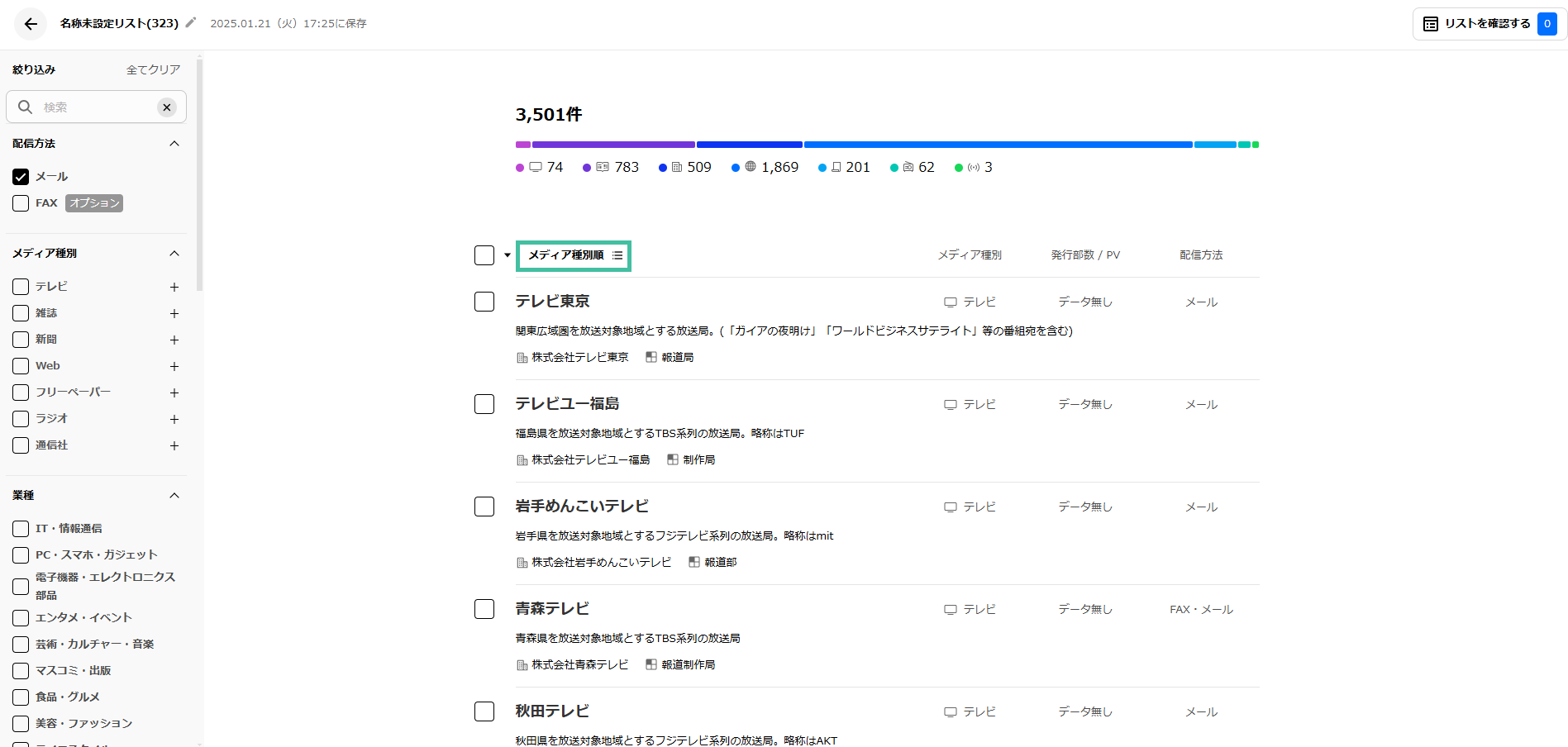Click department icon beside 報道局
The width and height of the screenshot is (1568, 747).
pos(651,357)
